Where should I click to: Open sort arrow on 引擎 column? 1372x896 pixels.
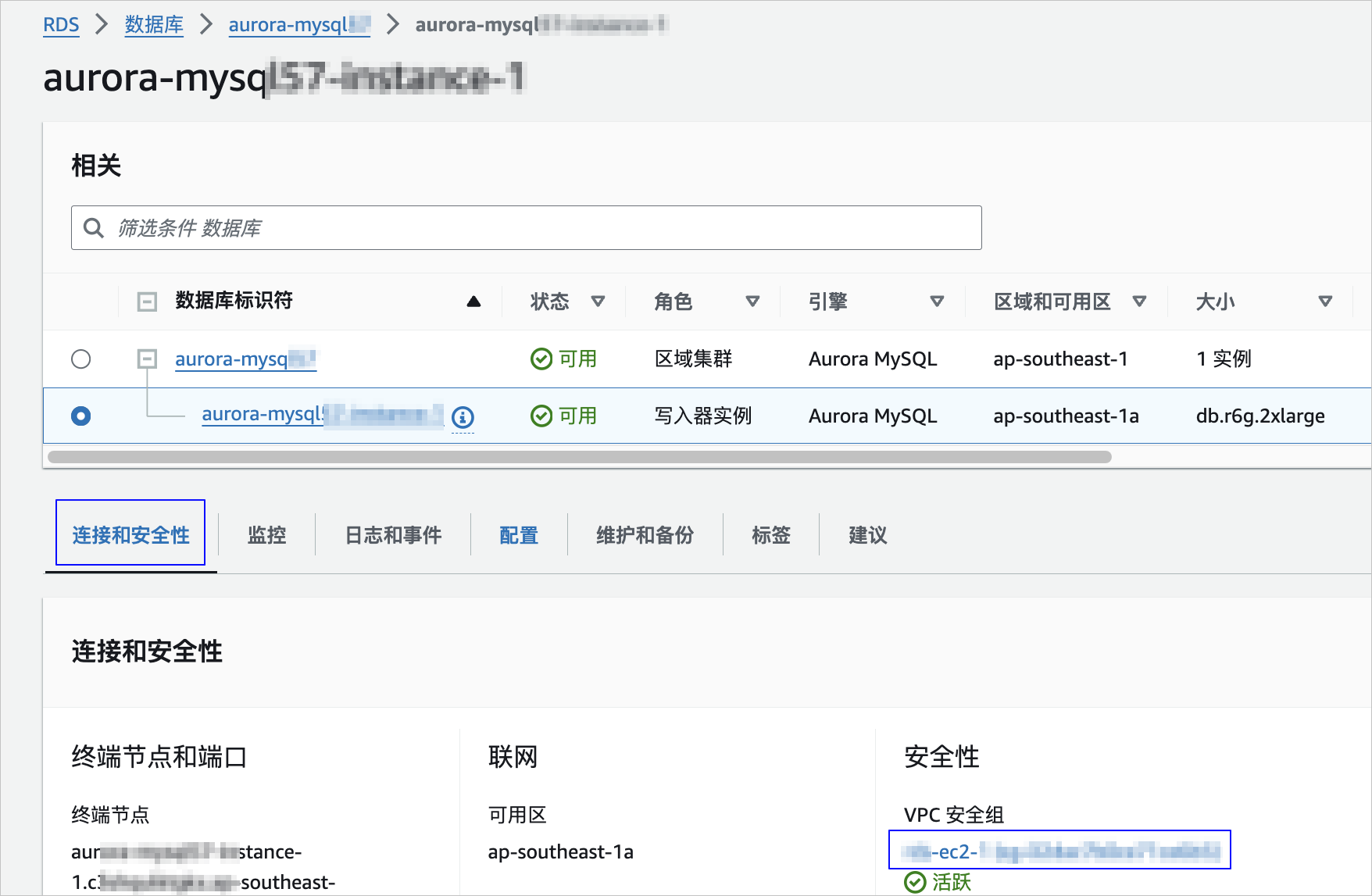(937, 302)
